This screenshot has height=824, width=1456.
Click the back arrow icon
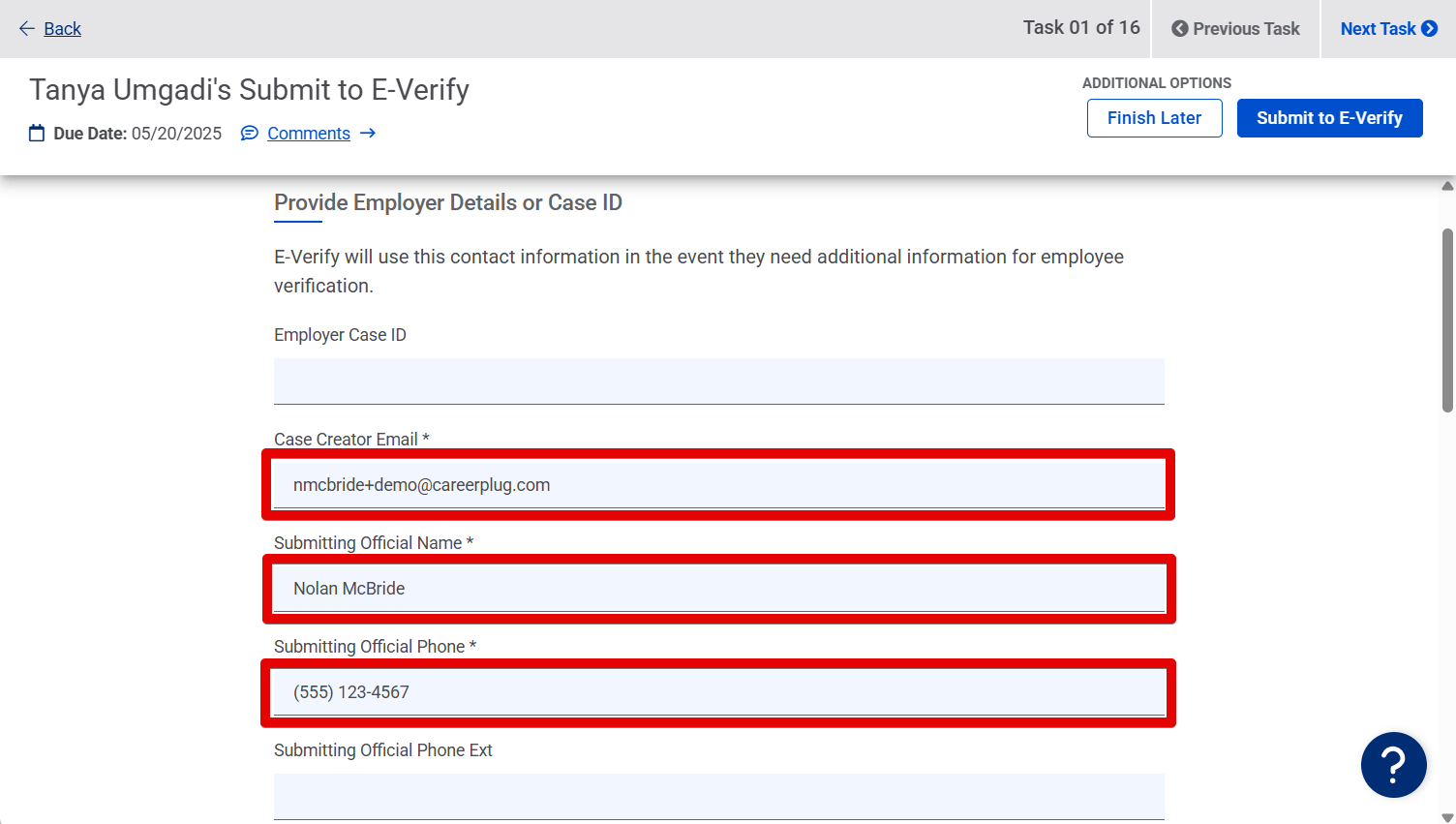click(25, 29)
